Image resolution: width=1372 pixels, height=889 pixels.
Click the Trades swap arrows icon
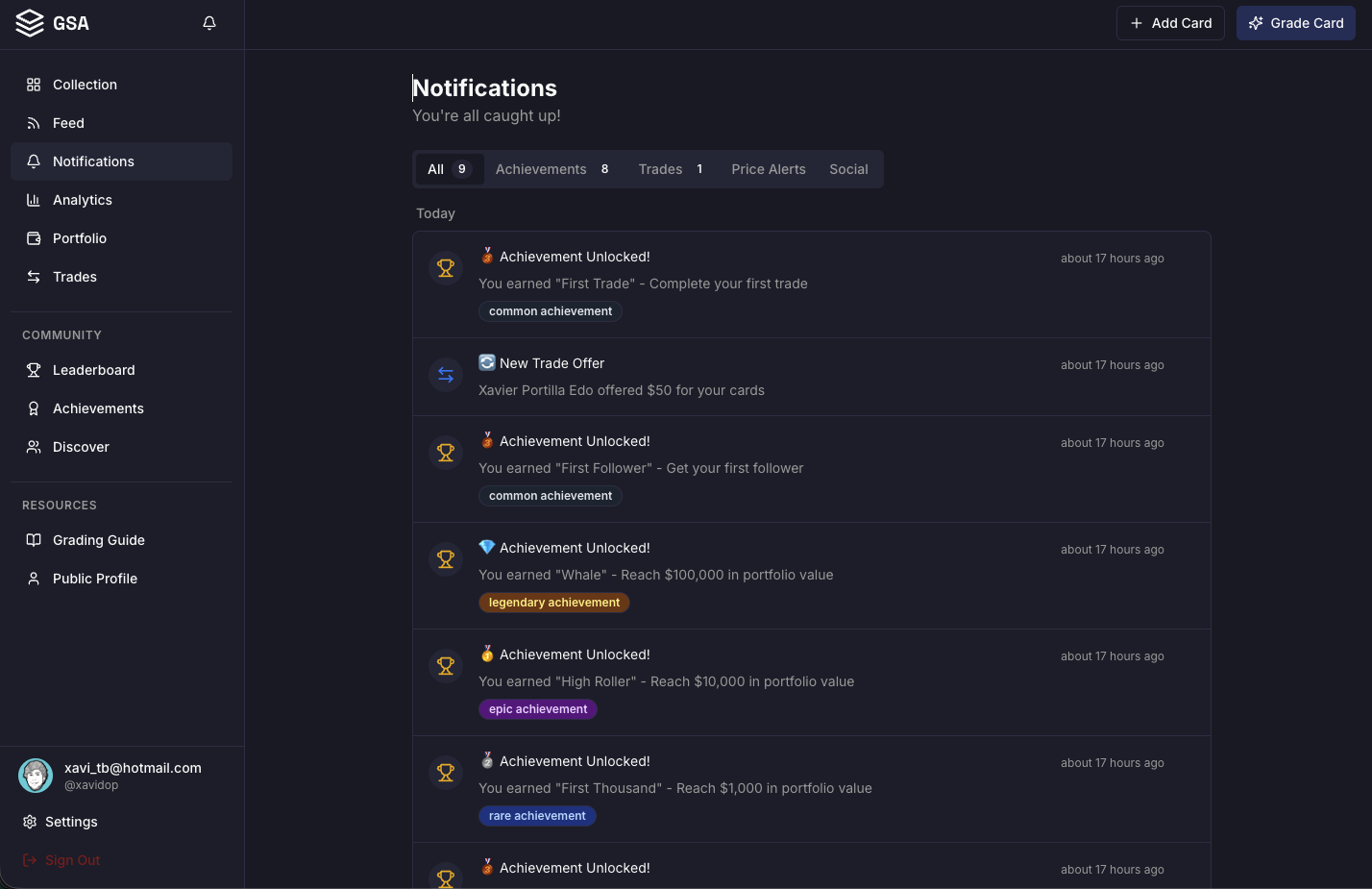click(34, 277)
